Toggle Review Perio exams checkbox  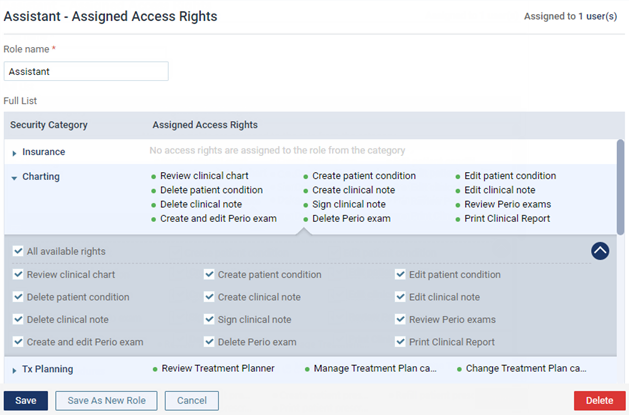400,319
